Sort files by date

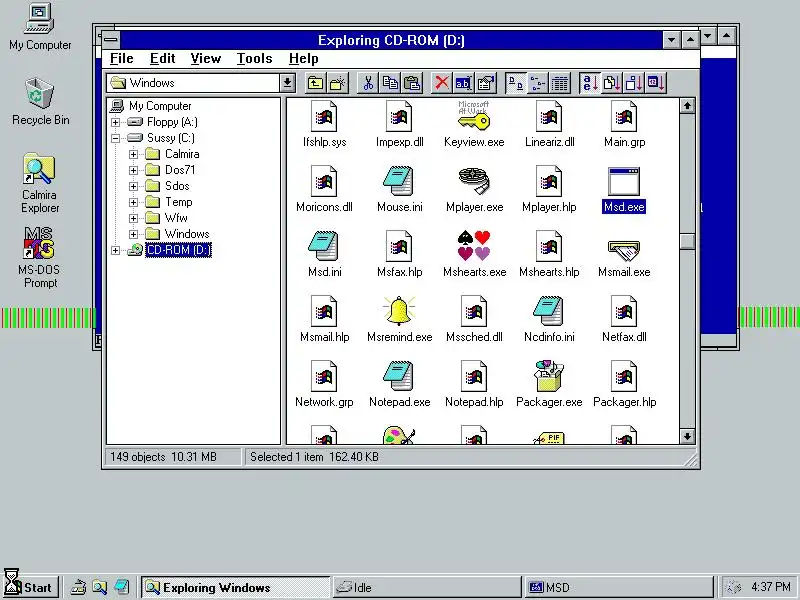pos(656,83)
